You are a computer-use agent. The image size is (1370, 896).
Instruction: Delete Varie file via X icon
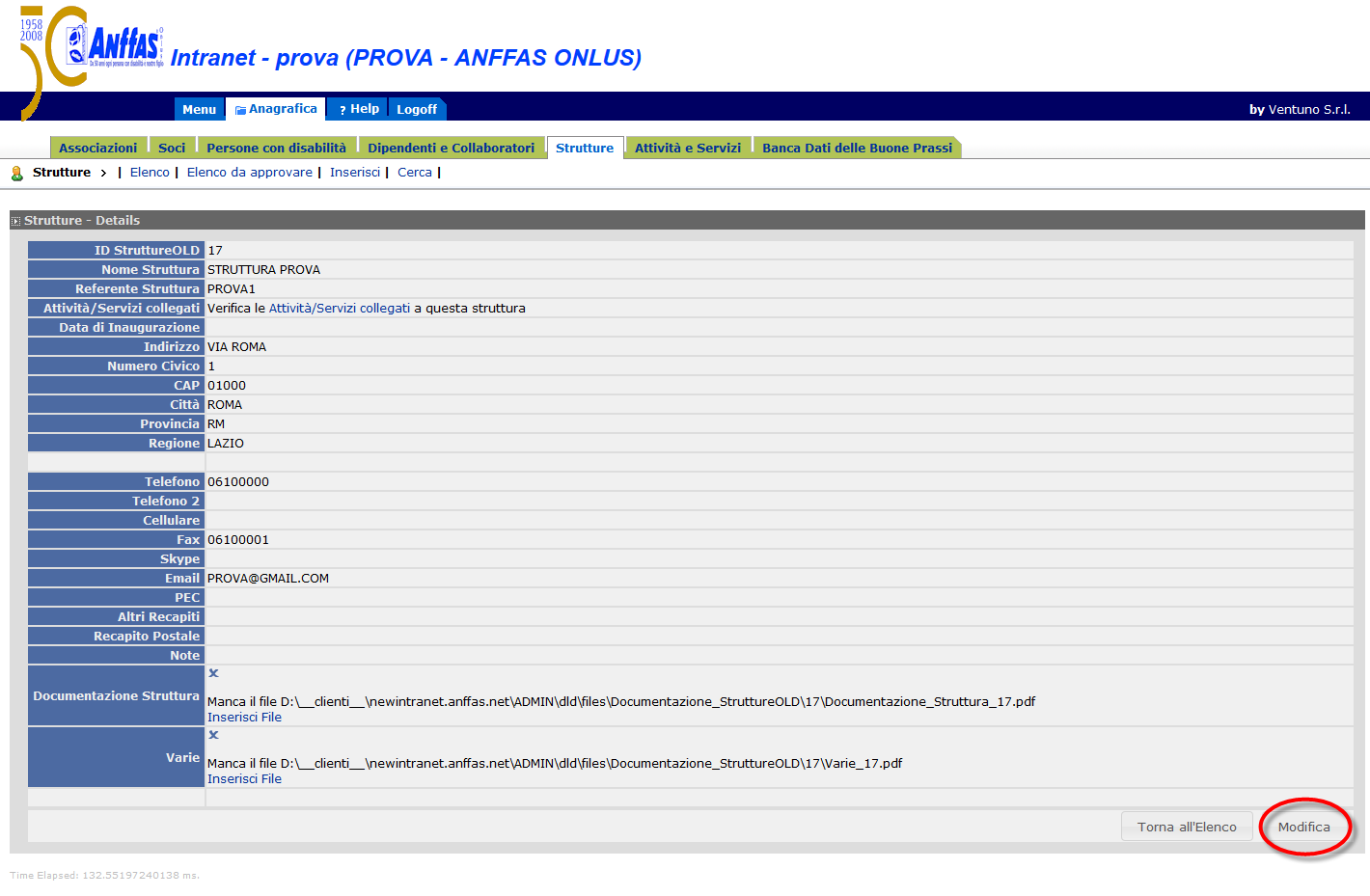pos(213,735)
